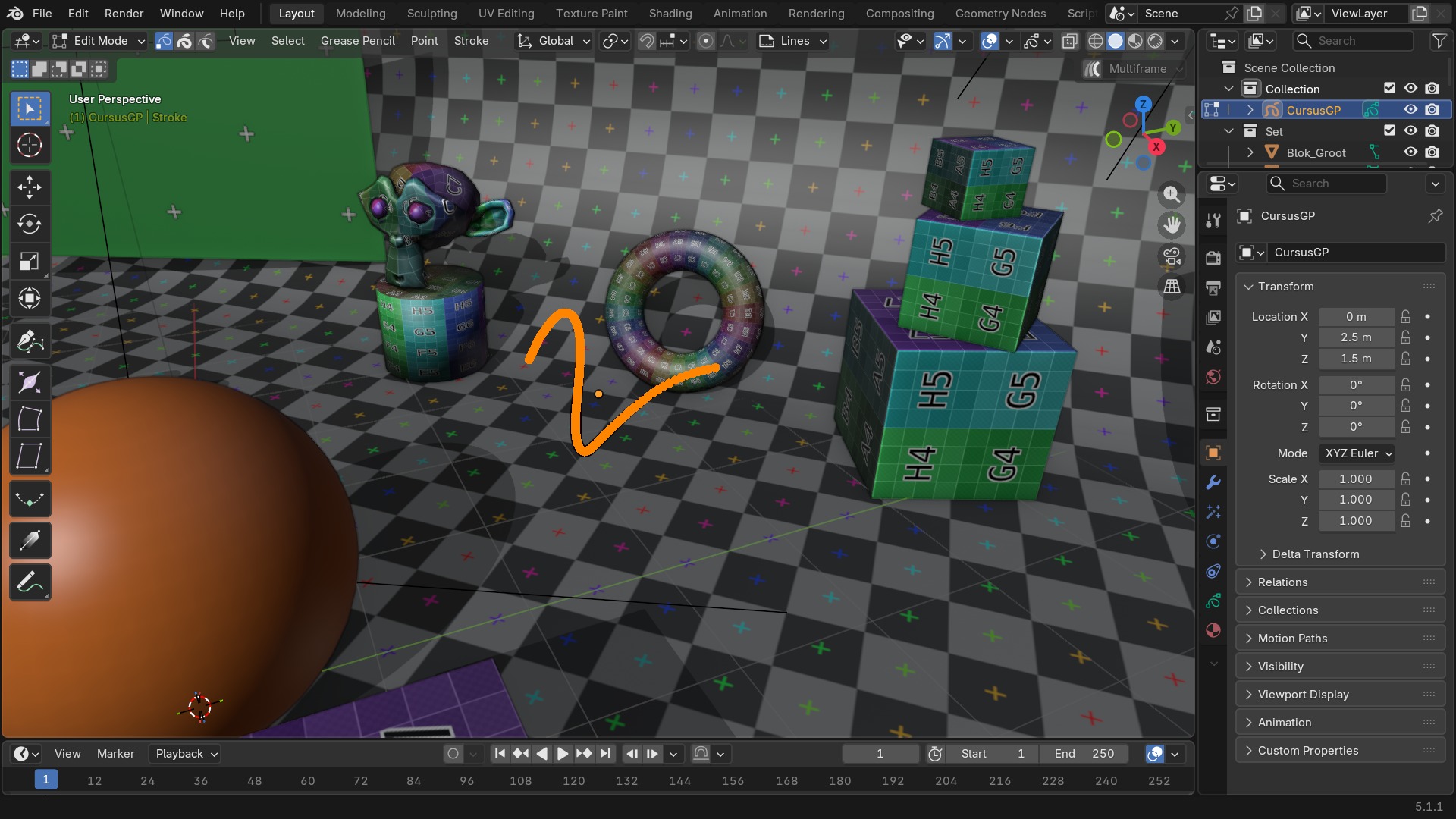
Task: Activate the Move tool
Action: 30,187
